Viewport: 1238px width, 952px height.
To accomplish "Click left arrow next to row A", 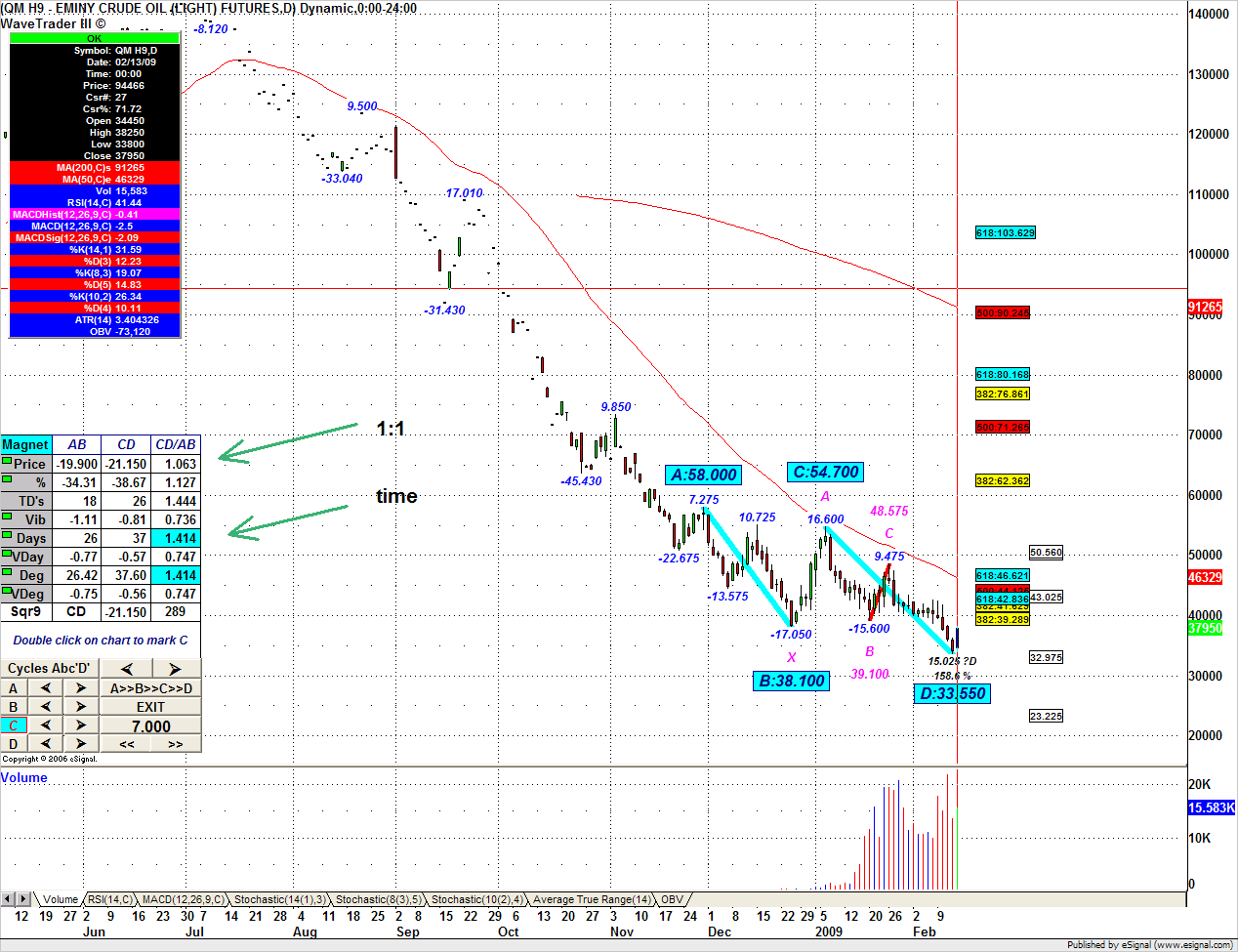I will (45, 688).
